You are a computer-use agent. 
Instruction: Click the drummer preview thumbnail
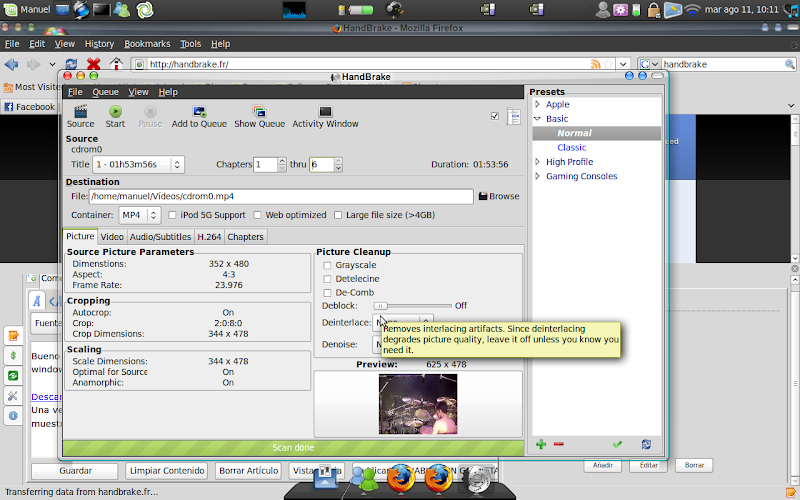point(418,404)
